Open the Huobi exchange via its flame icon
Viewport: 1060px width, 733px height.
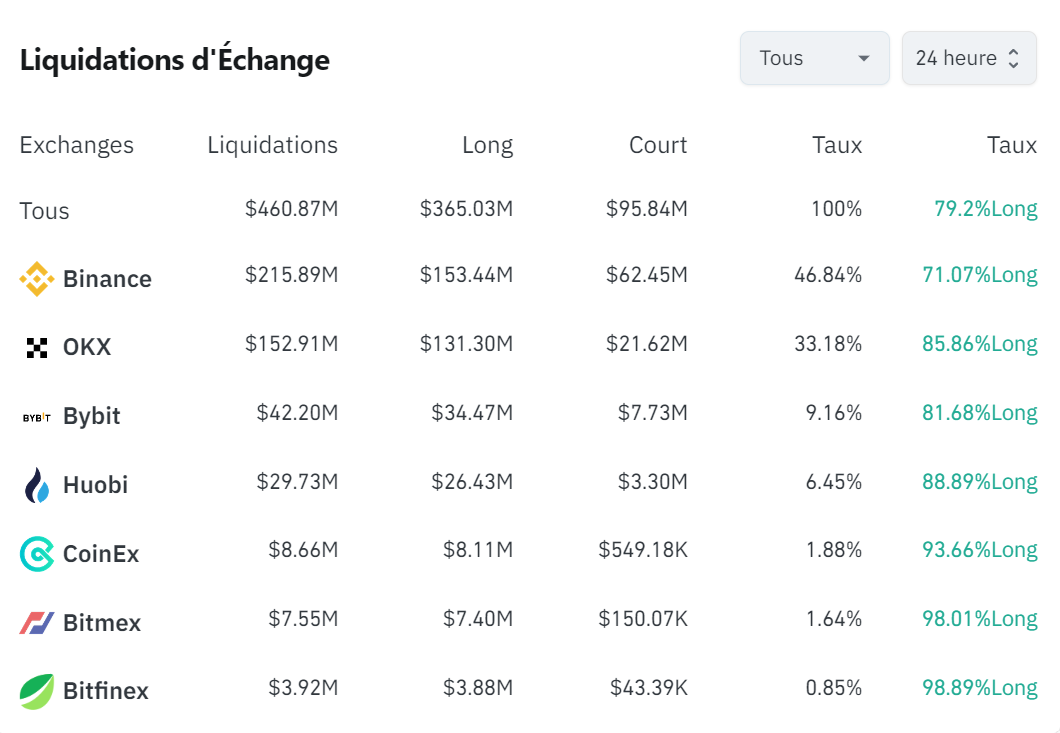click(36, 485)
